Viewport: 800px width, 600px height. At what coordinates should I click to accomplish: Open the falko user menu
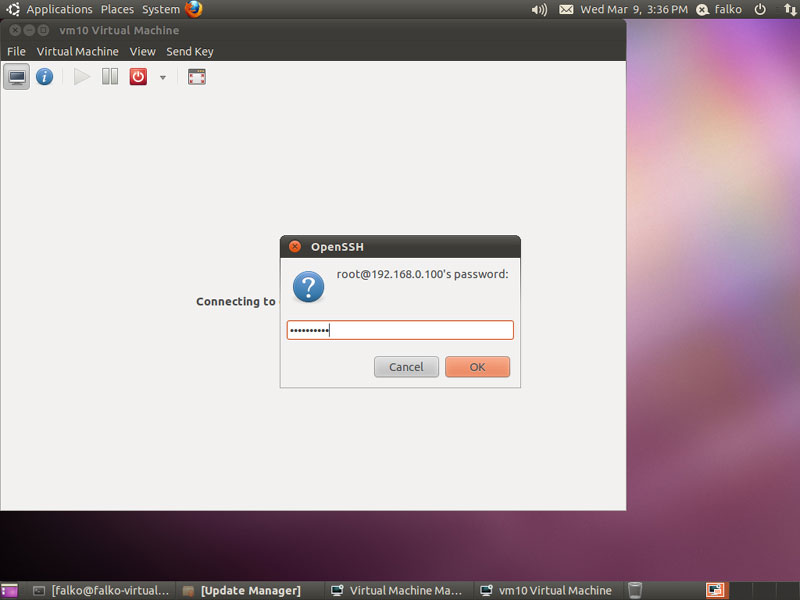[719, 9]
